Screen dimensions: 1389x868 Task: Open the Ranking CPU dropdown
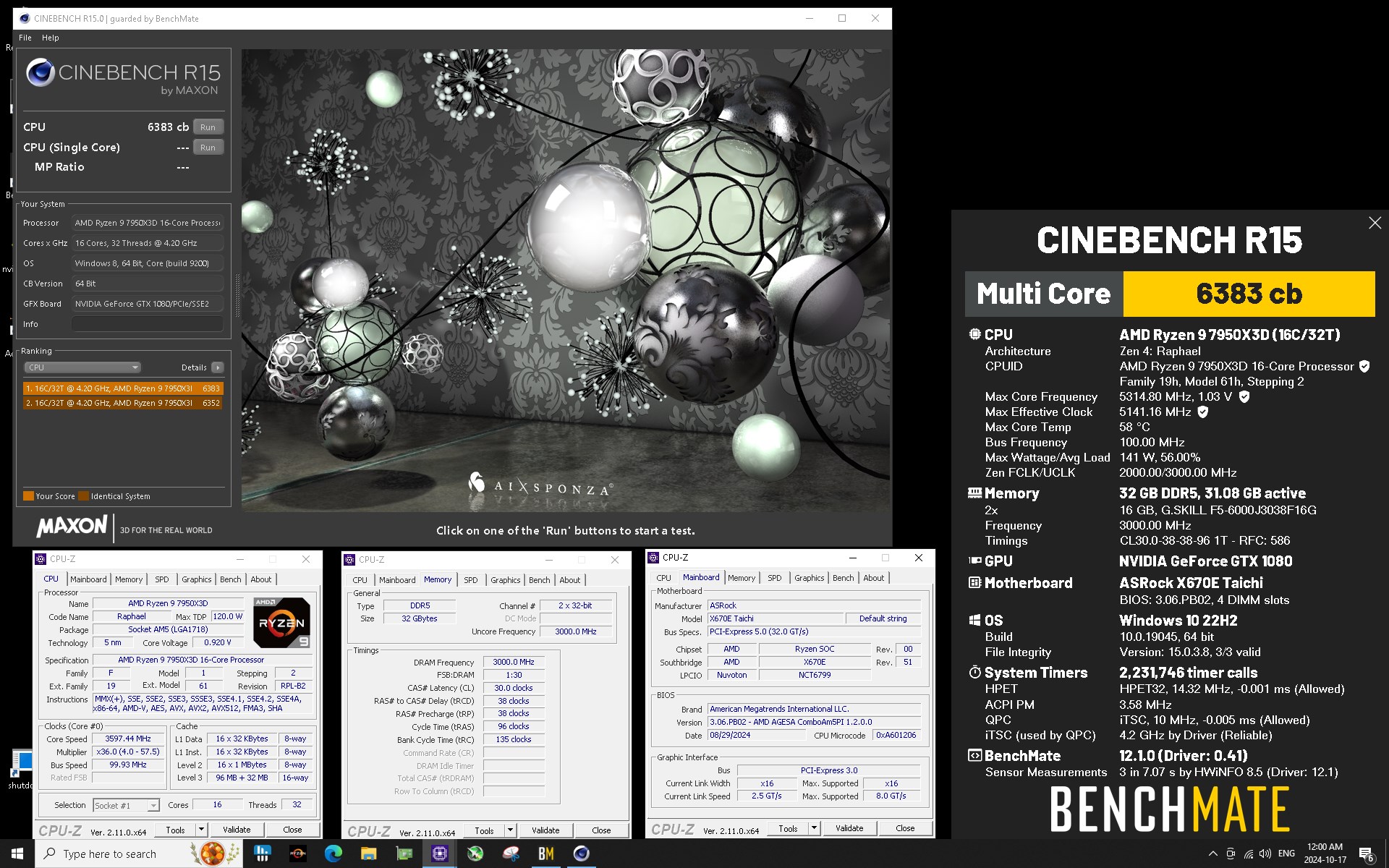click(82, 367)
